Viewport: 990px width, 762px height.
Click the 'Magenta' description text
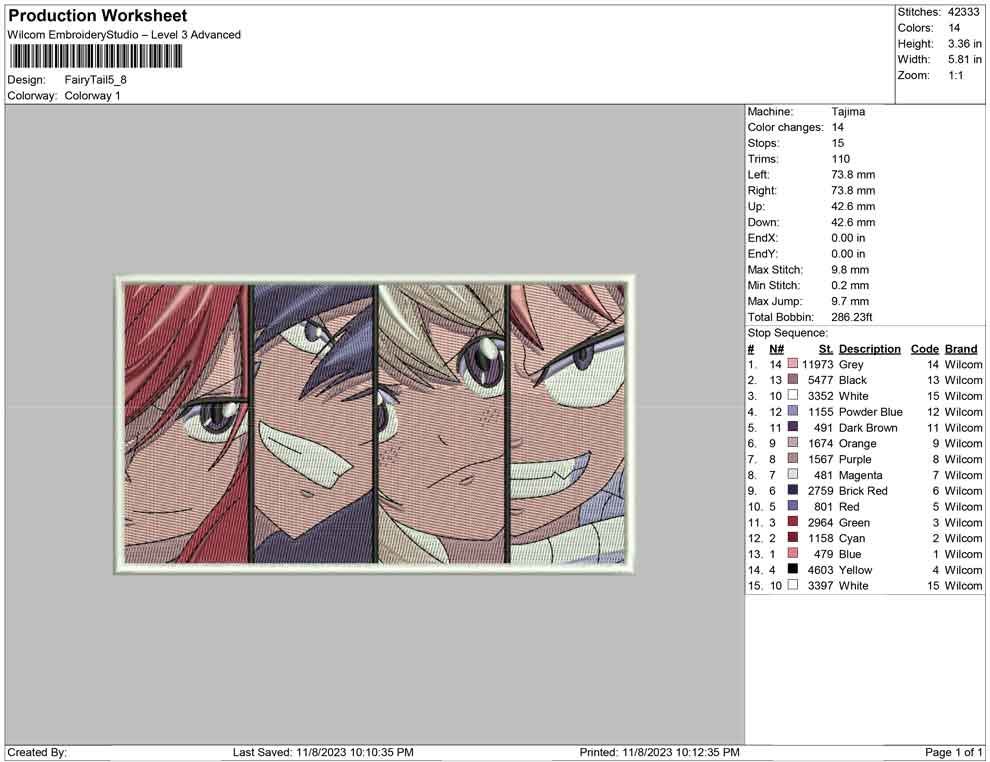861,475
